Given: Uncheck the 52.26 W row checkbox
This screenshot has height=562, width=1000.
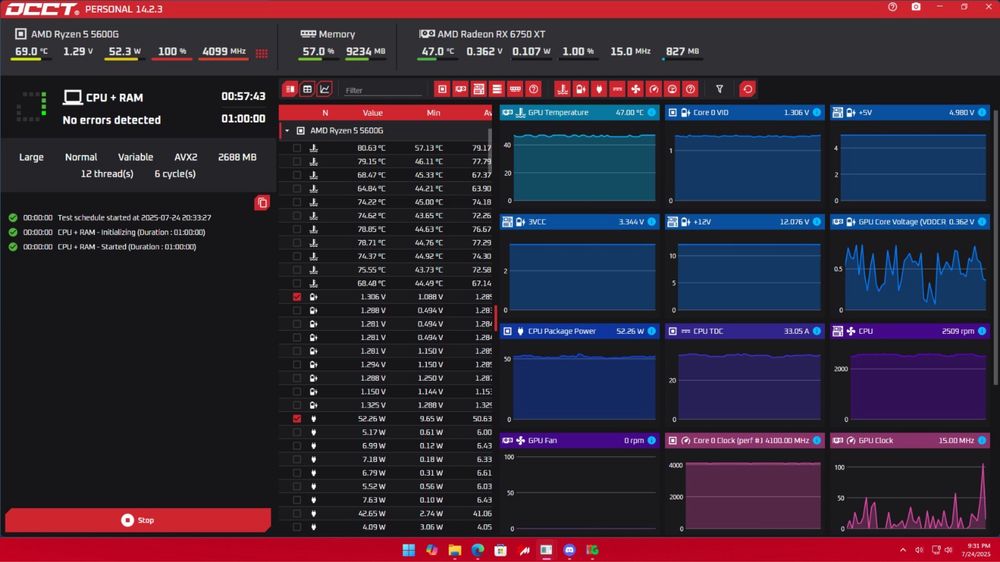Looking at the screenshot, I should pos(297,418).
